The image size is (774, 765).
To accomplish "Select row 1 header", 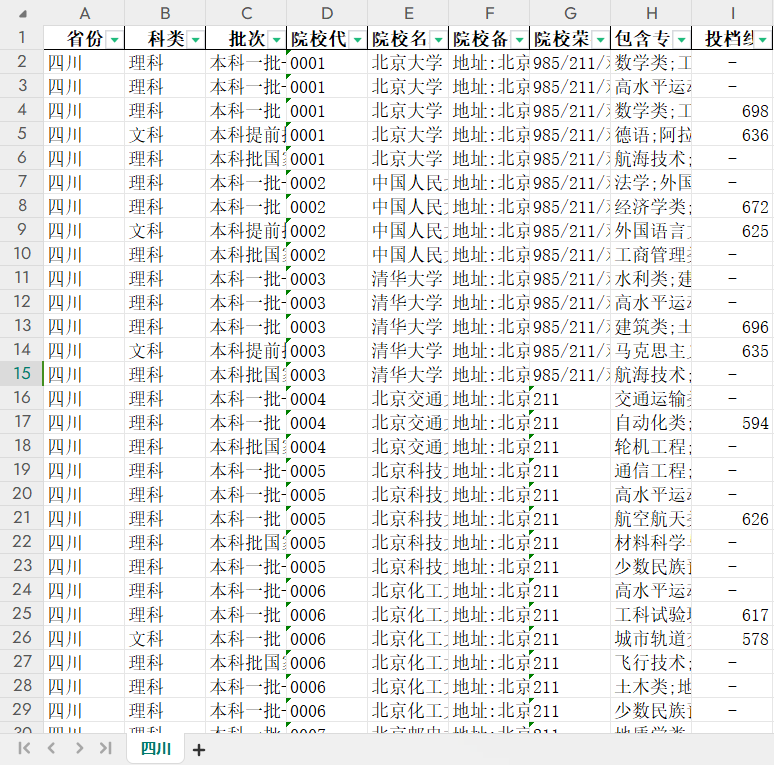I will point(22,38).
